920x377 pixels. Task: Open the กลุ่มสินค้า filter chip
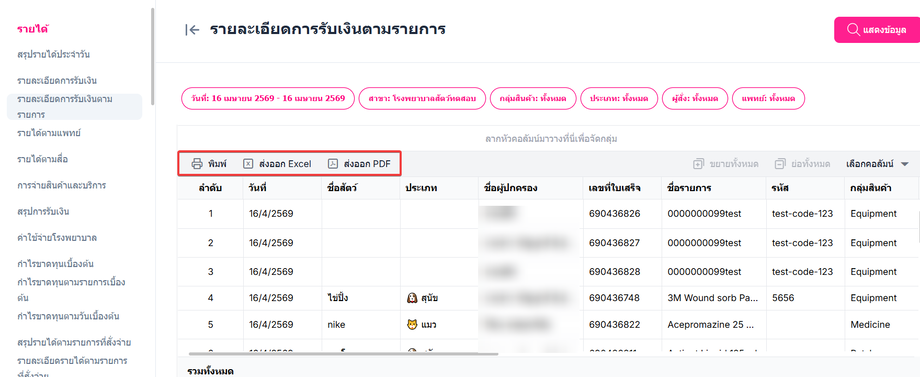[x=533, y=99]
